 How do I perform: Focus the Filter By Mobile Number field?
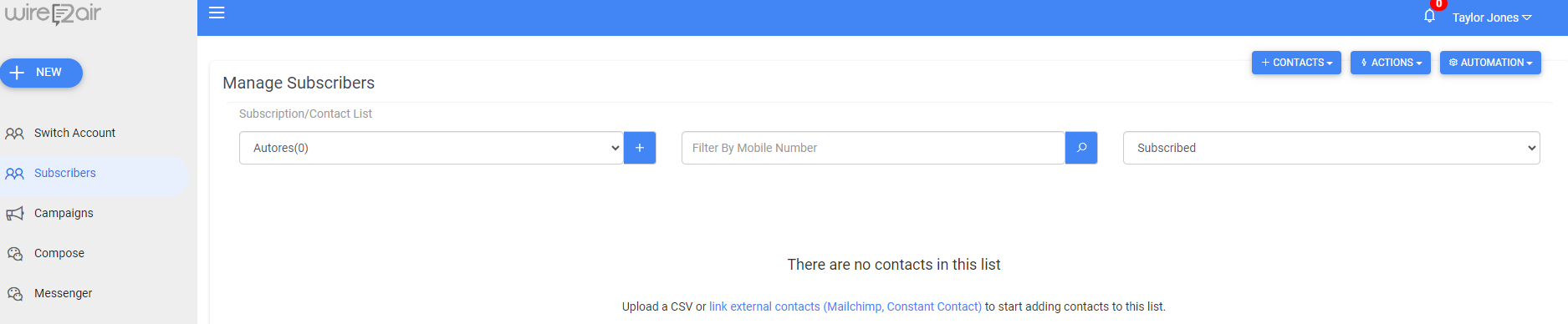(x=873, y=148)
